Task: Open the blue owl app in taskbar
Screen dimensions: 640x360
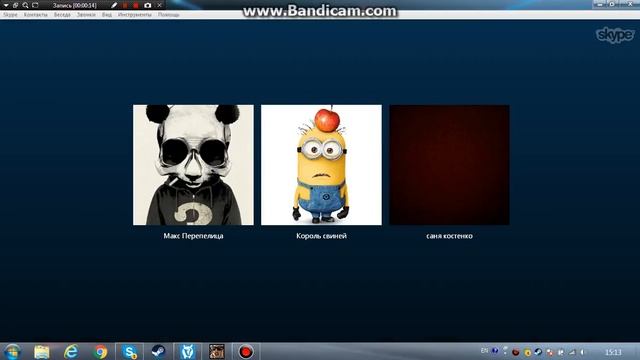Action: tap(187, 351)
